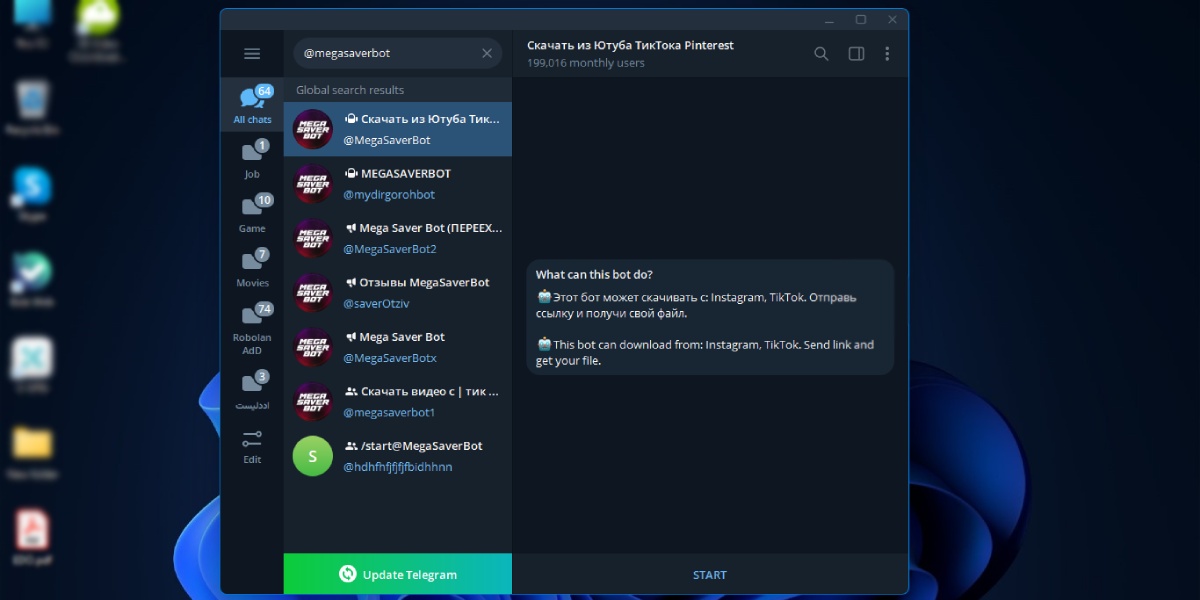This screenshot has width=1200, height=600.
Task: Click avatar of @mydirgorohbot result
Action: [x=313, y=184]
